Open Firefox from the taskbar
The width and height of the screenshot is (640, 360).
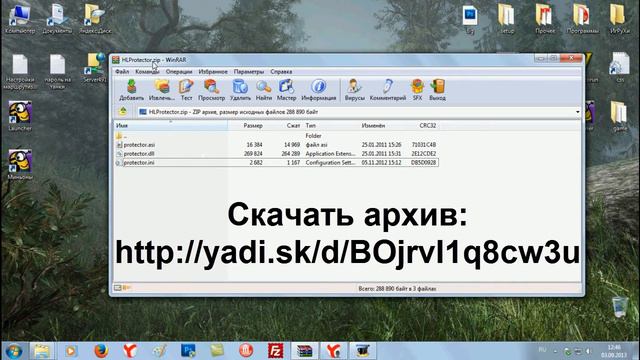point(101,351)
